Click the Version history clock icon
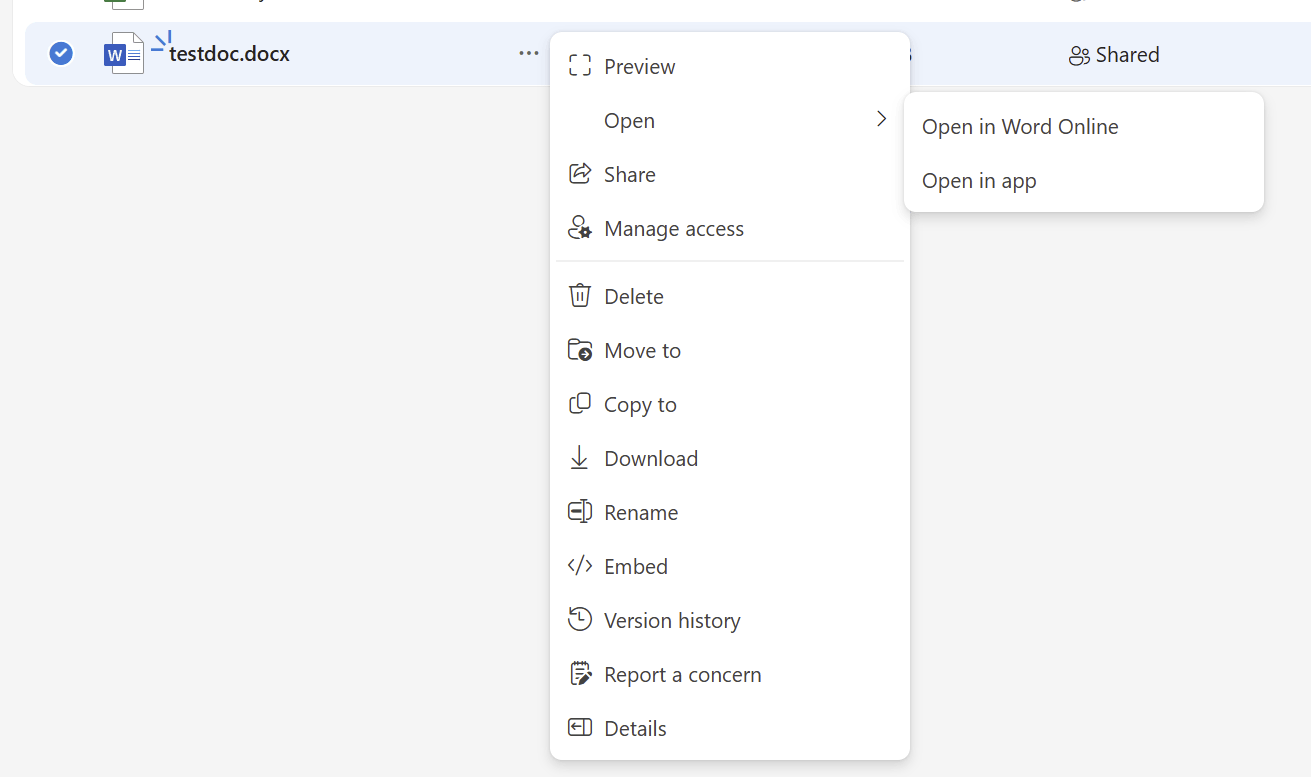Viewport: 1311px width, 777px height. tap(580, 620)
